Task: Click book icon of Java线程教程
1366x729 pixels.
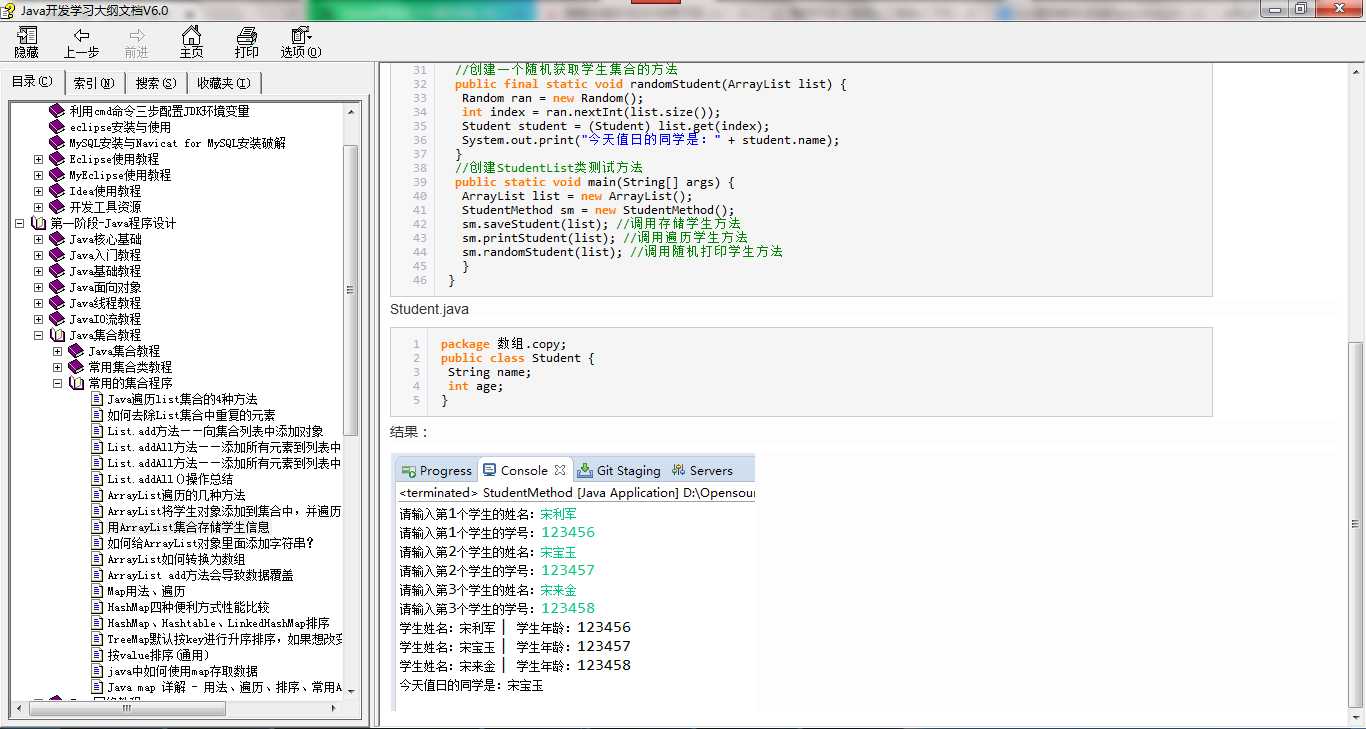Action: (57, 303)
